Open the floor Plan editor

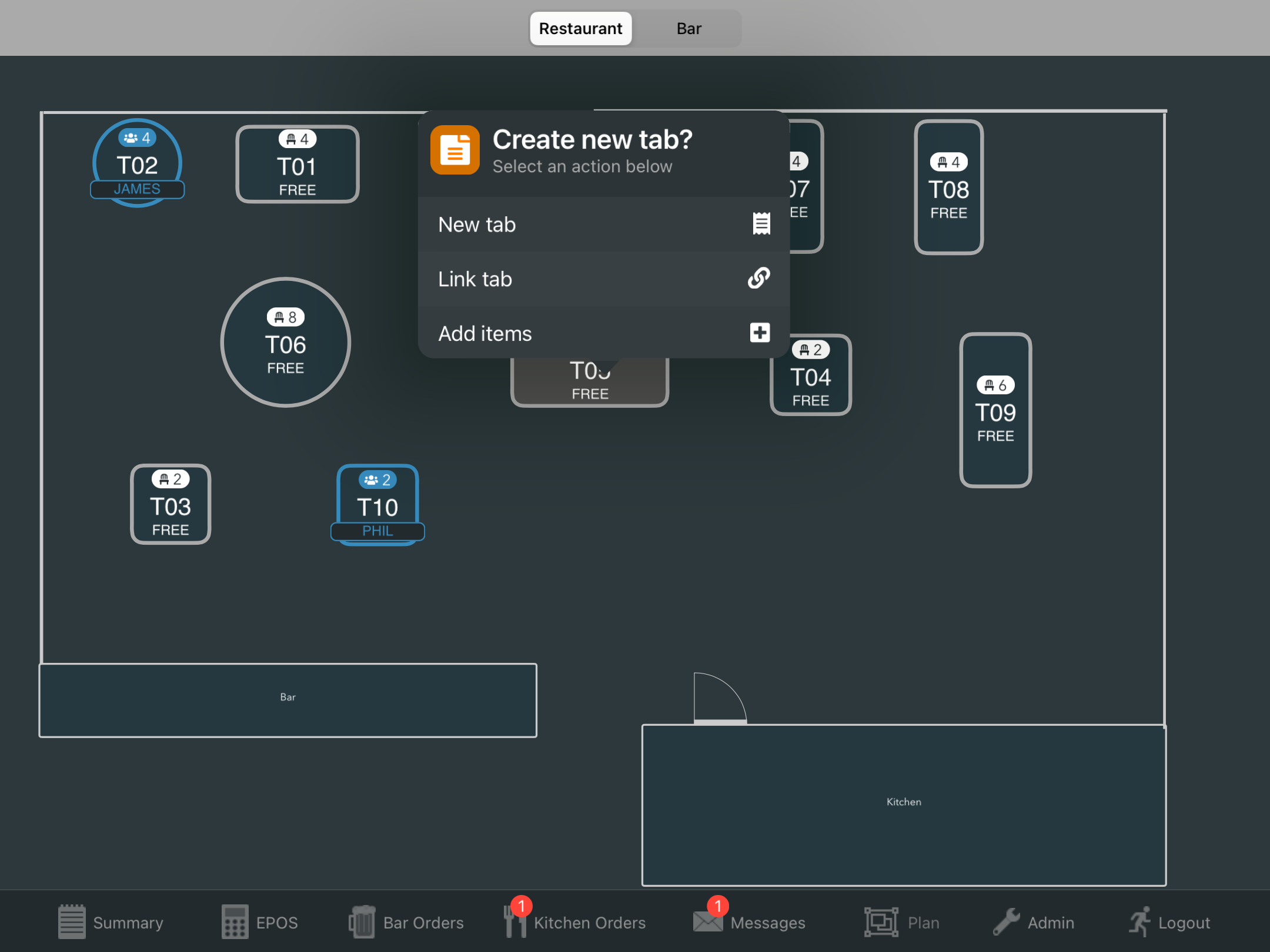click(902, 922)
